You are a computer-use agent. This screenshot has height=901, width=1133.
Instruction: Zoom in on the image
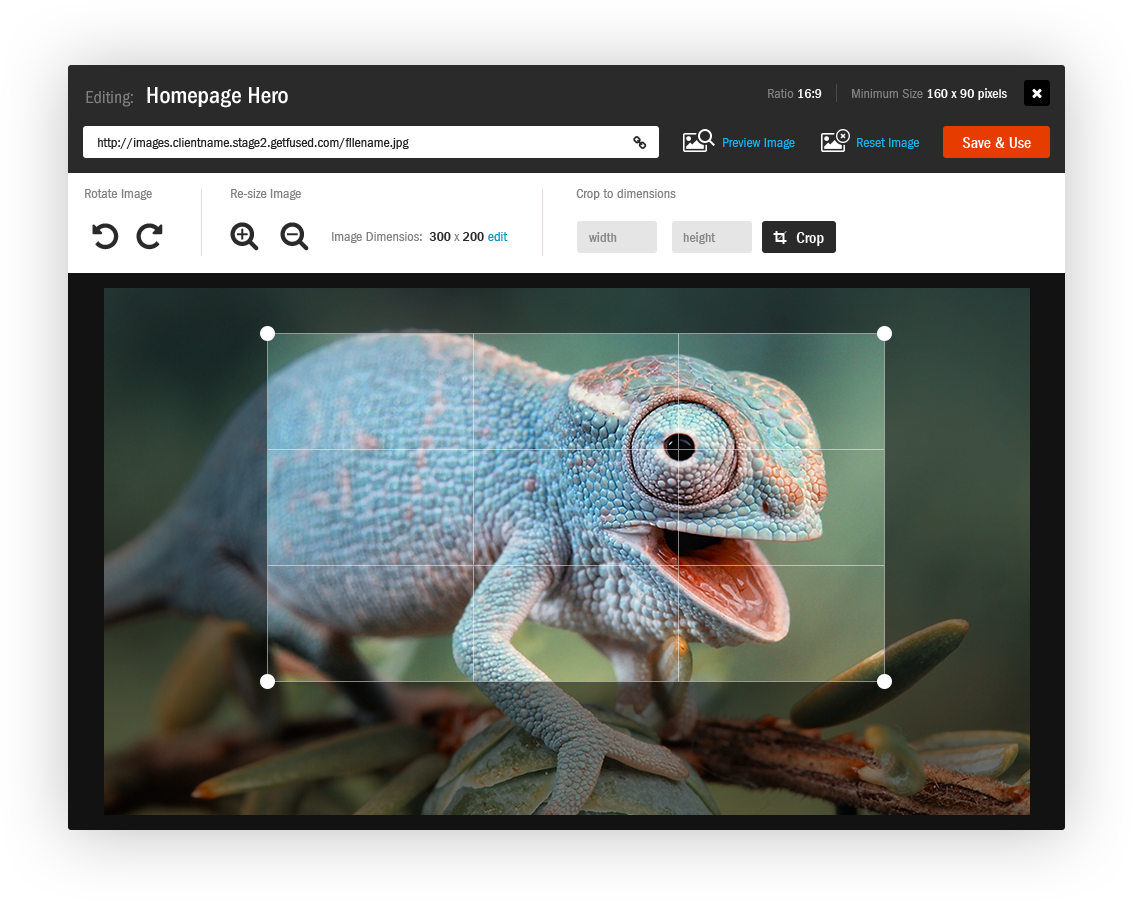click(244, 236)
